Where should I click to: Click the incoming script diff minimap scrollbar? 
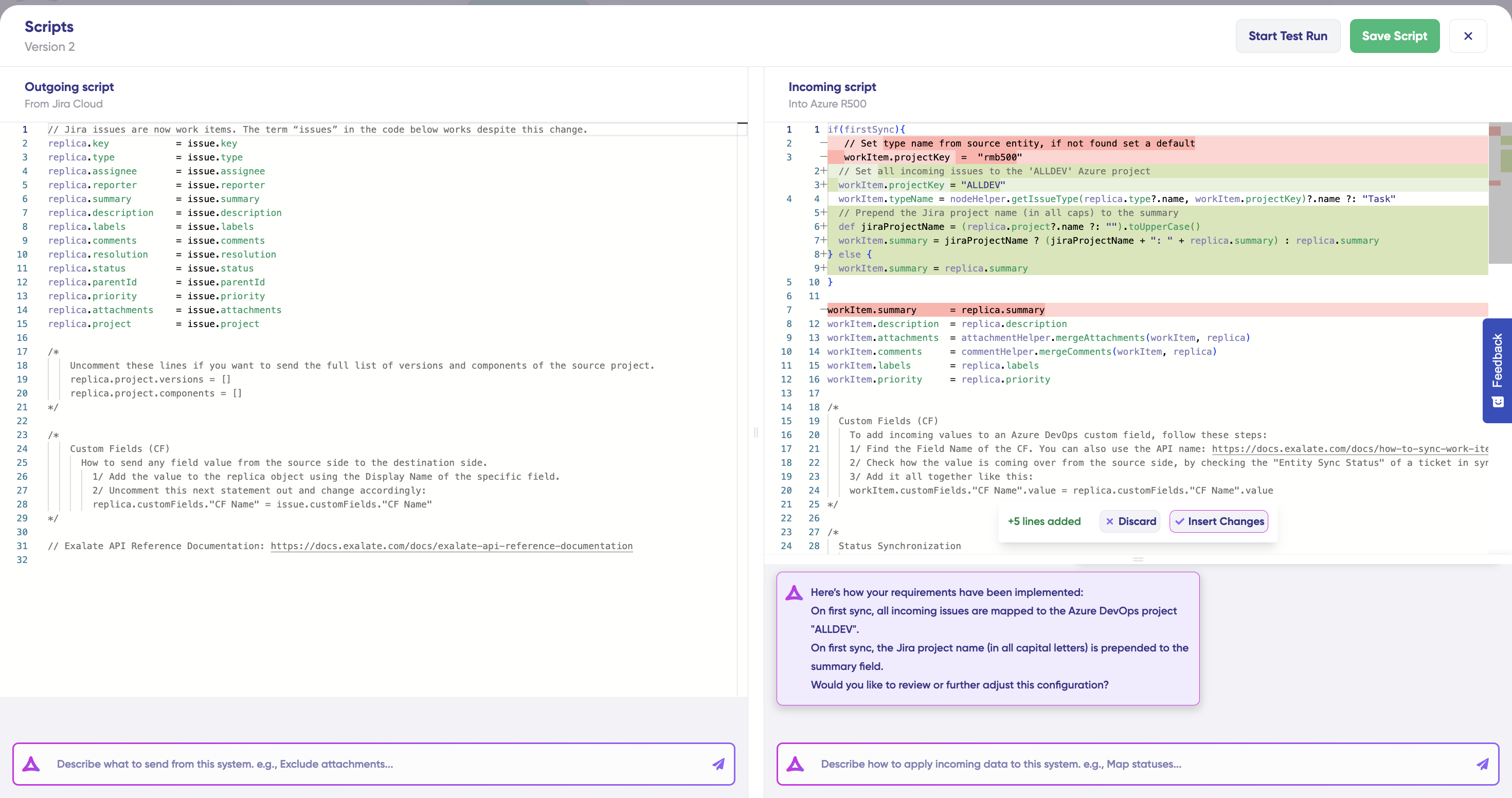[x=1500, y=194]
